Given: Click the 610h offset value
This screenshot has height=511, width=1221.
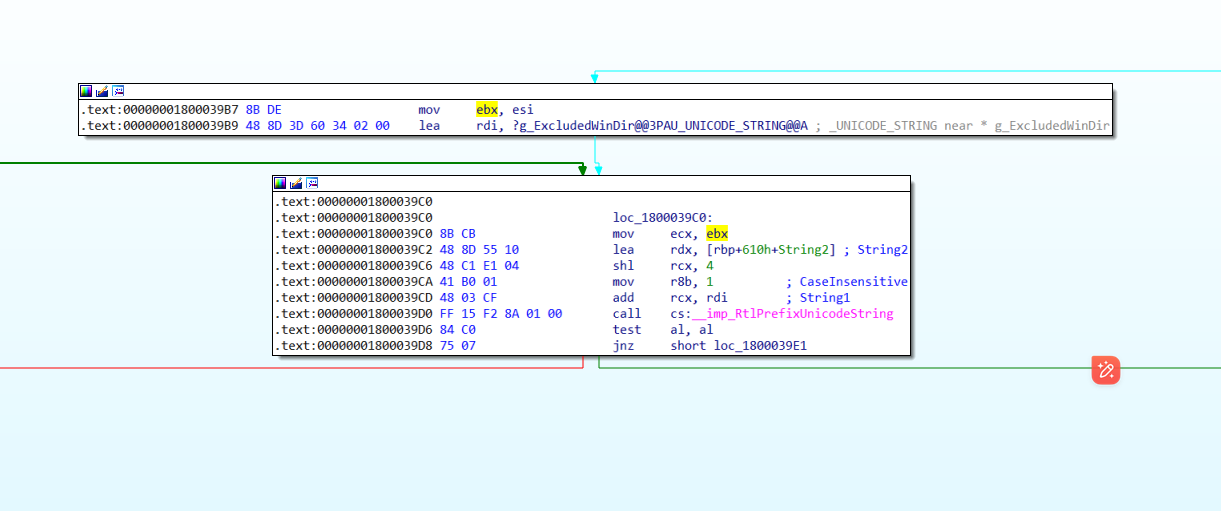Looking at the screenshot, I should click(759, 250).
